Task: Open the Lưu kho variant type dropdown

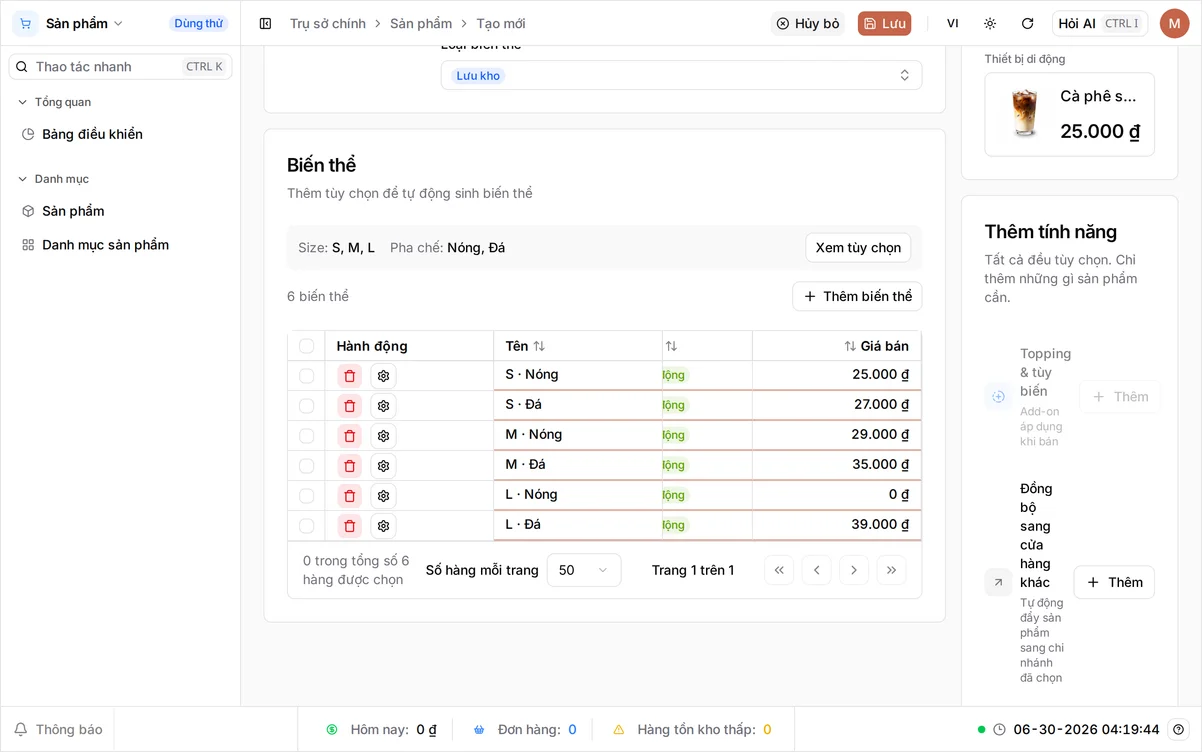Action: pos(681,75)
